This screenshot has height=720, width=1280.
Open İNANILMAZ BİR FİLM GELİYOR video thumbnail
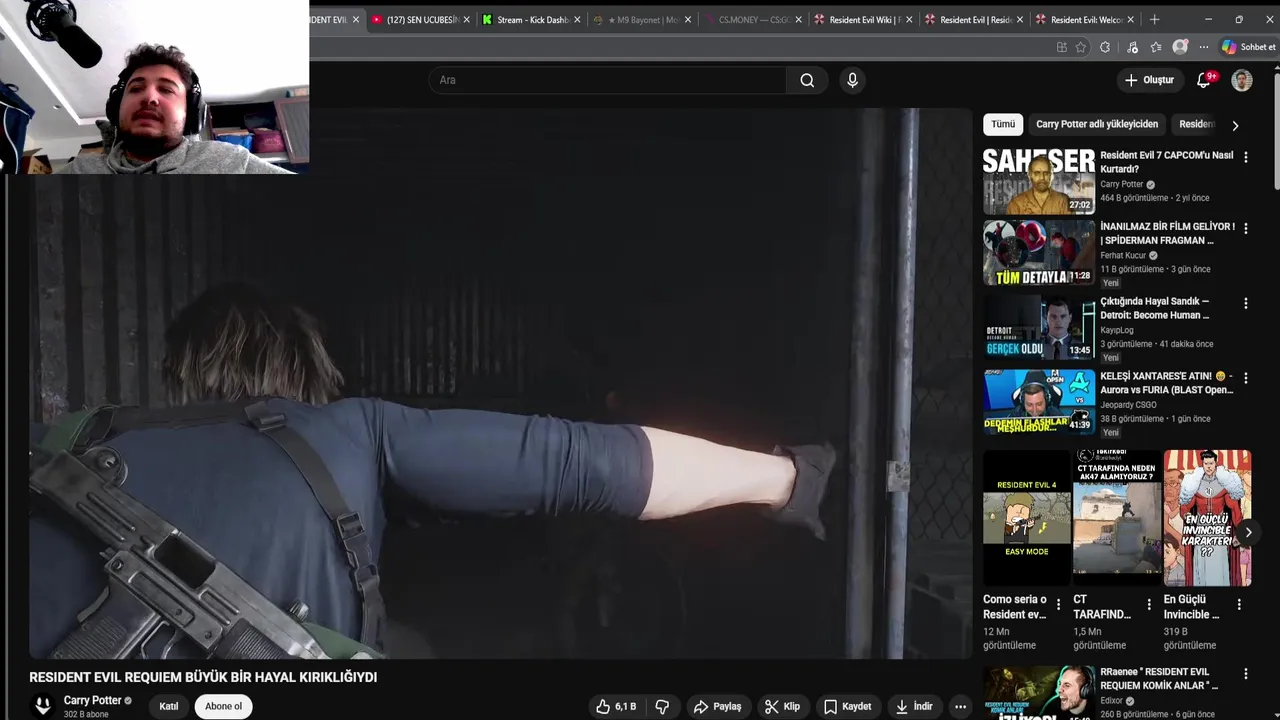(1039, 252)
